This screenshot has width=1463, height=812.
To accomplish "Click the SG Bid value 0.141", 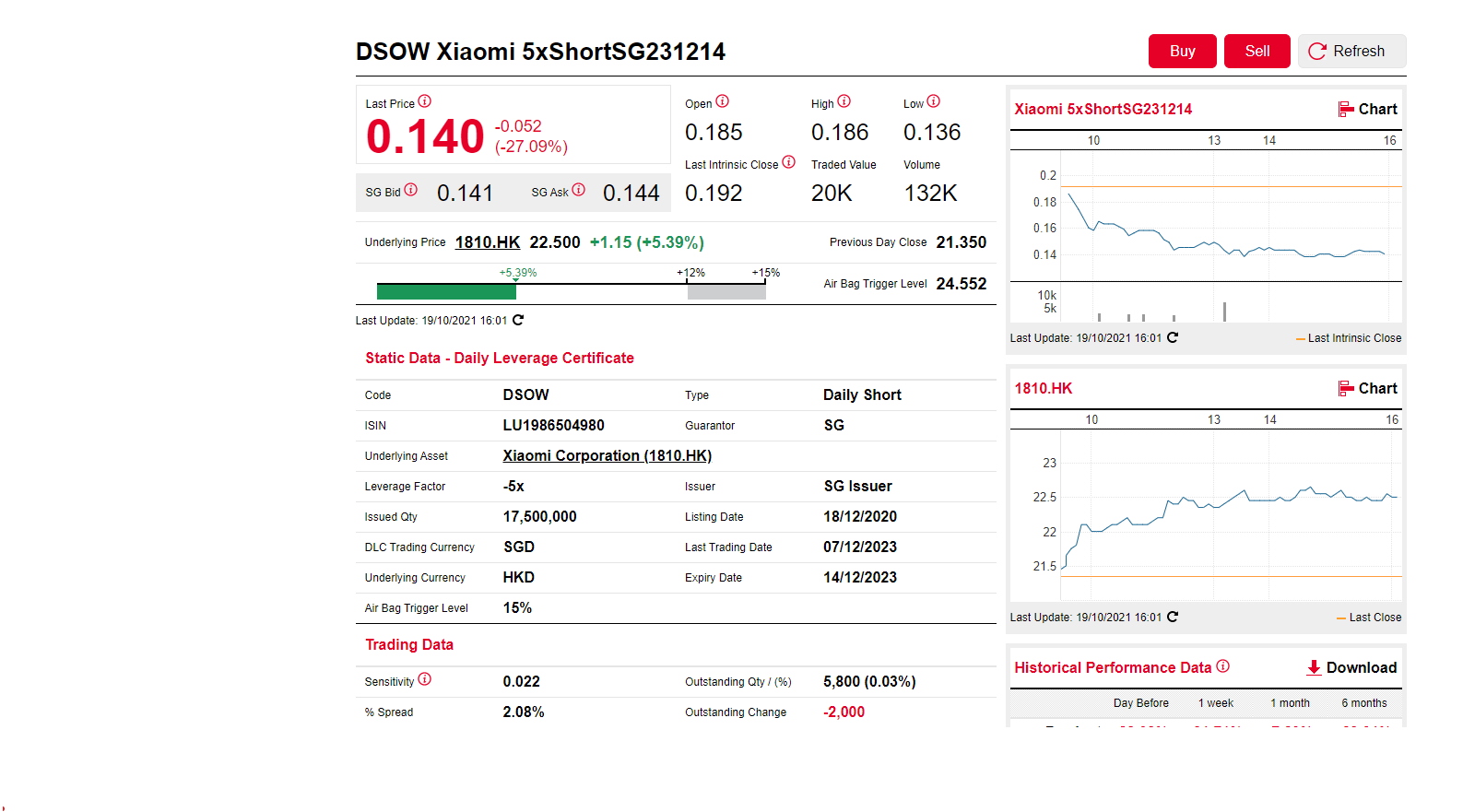I will [x=466, y=193].
